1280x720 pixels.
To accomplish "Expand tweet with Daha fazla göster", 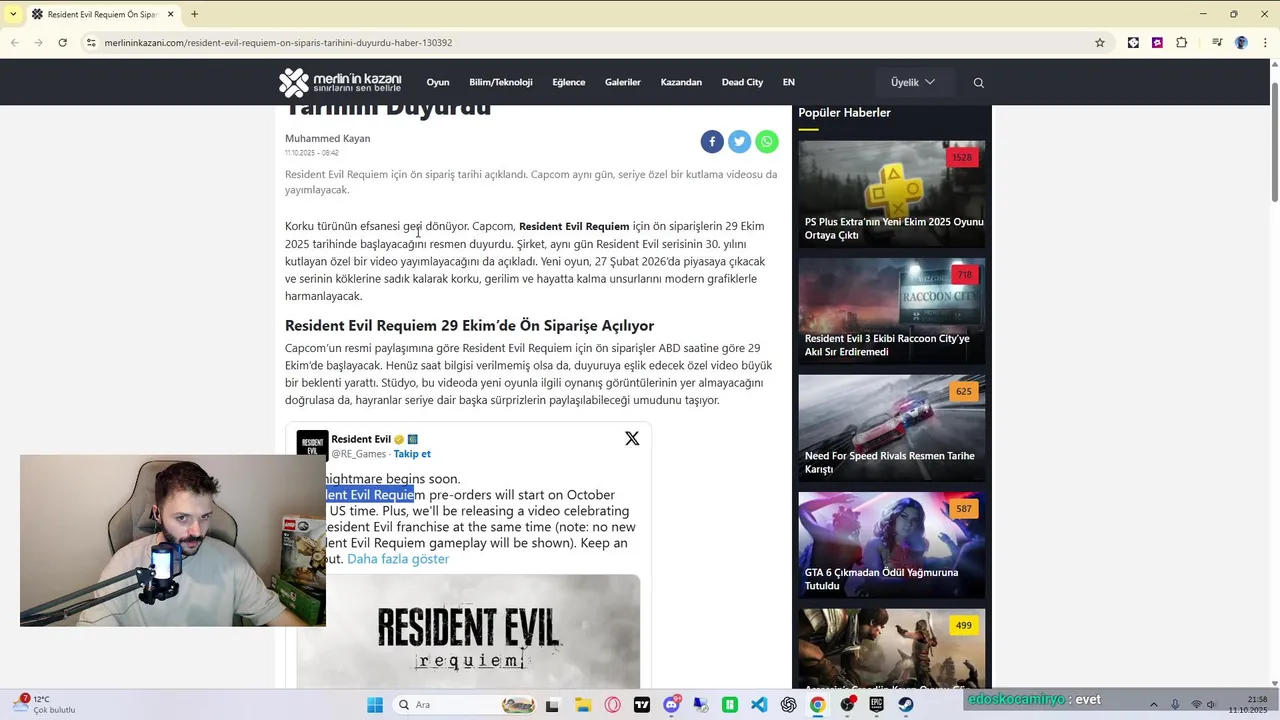I will [398, 559].
